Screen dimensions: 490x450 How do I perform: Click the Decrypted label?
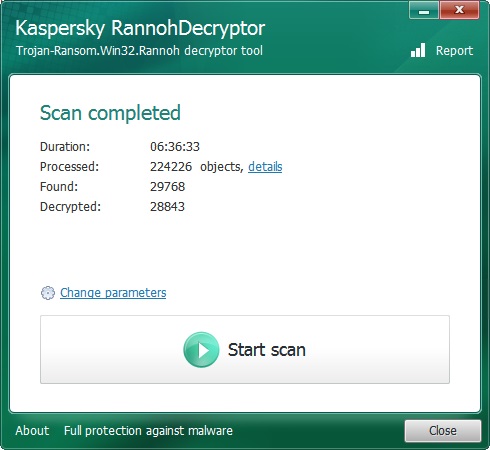click(x=70, y=207)
